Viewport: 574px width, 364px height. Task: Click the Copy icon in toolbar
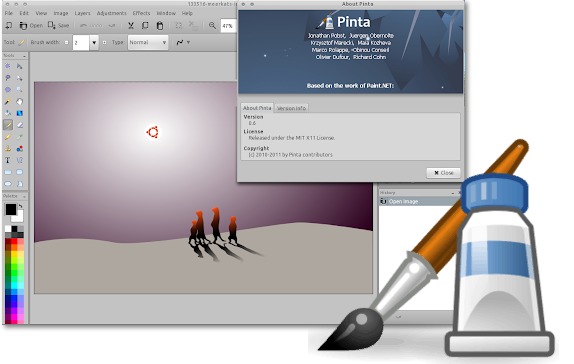145,25
